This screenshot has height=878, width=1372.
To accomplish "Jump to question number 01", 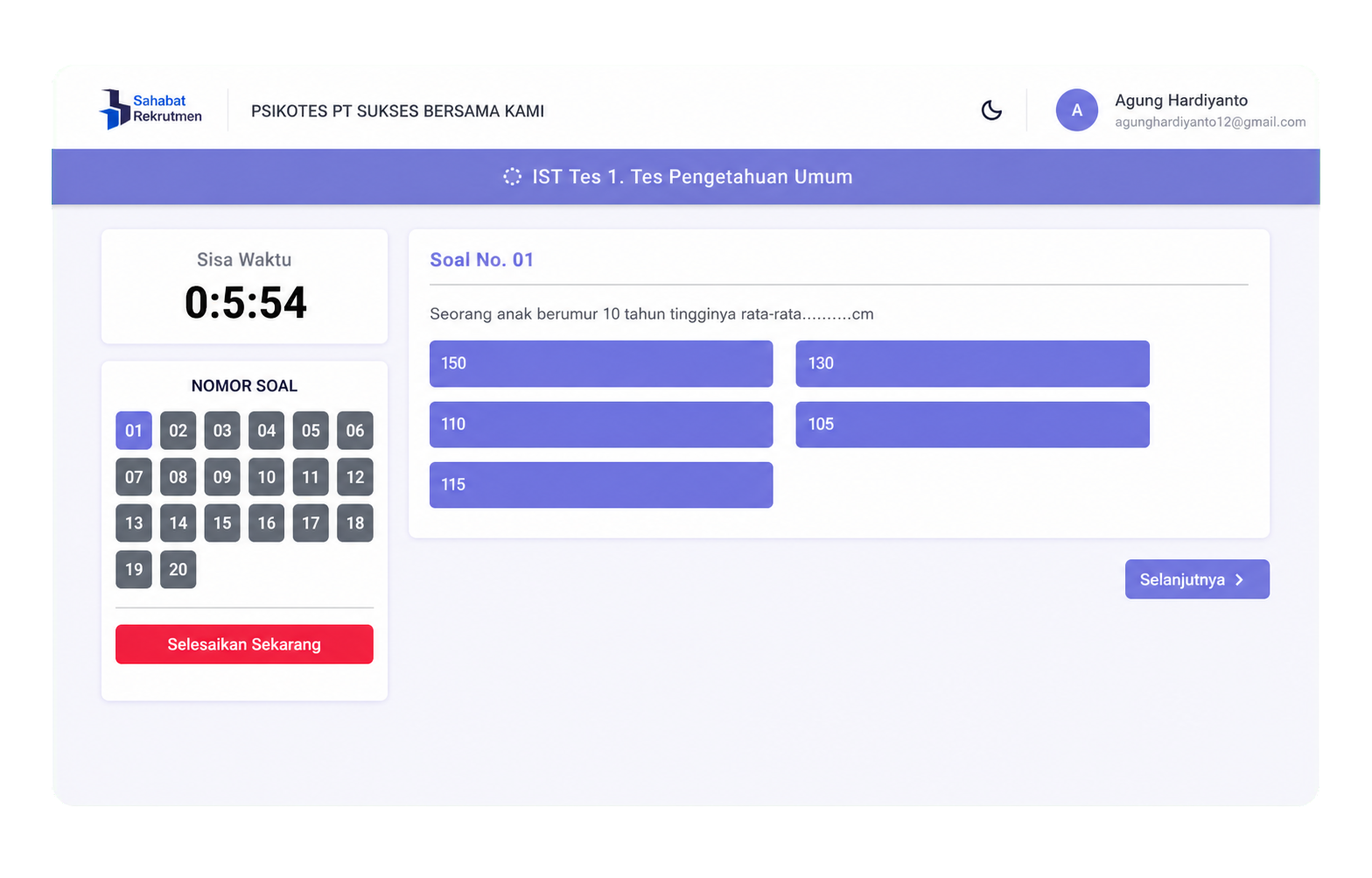I will (134, 431).
